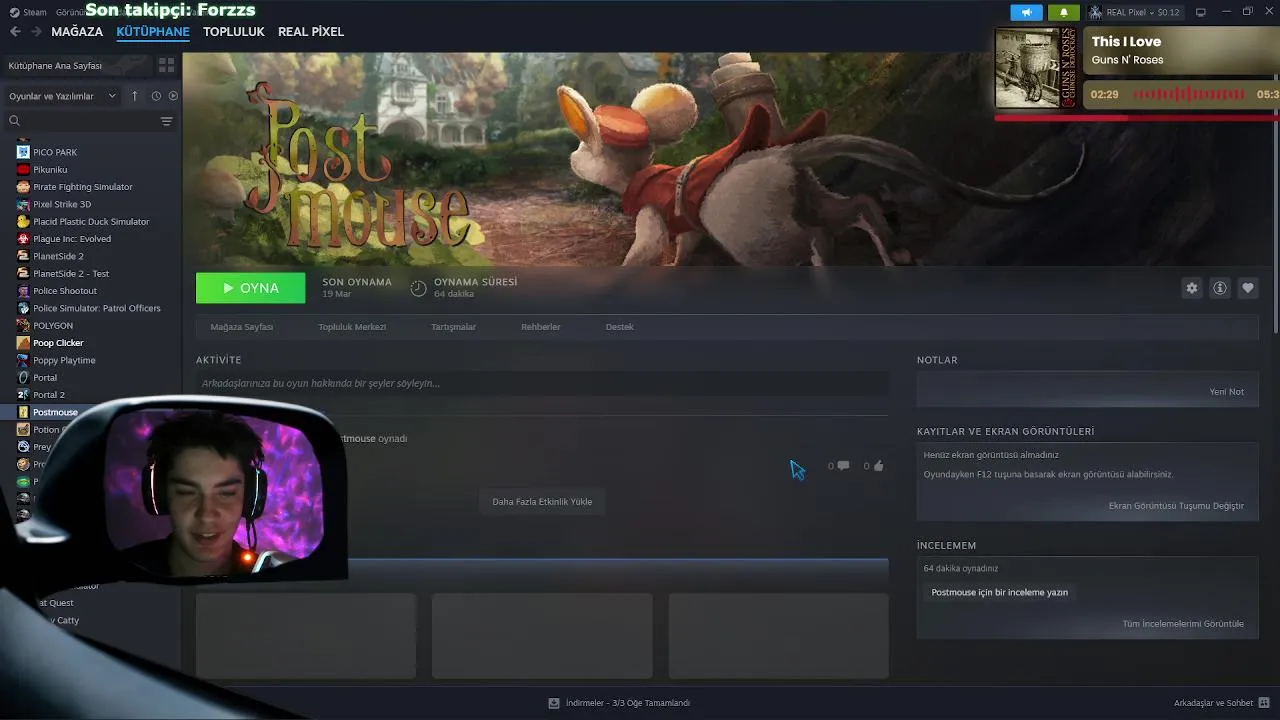Thumbs up the Postmouse activity post

click(x=878, y=466)
